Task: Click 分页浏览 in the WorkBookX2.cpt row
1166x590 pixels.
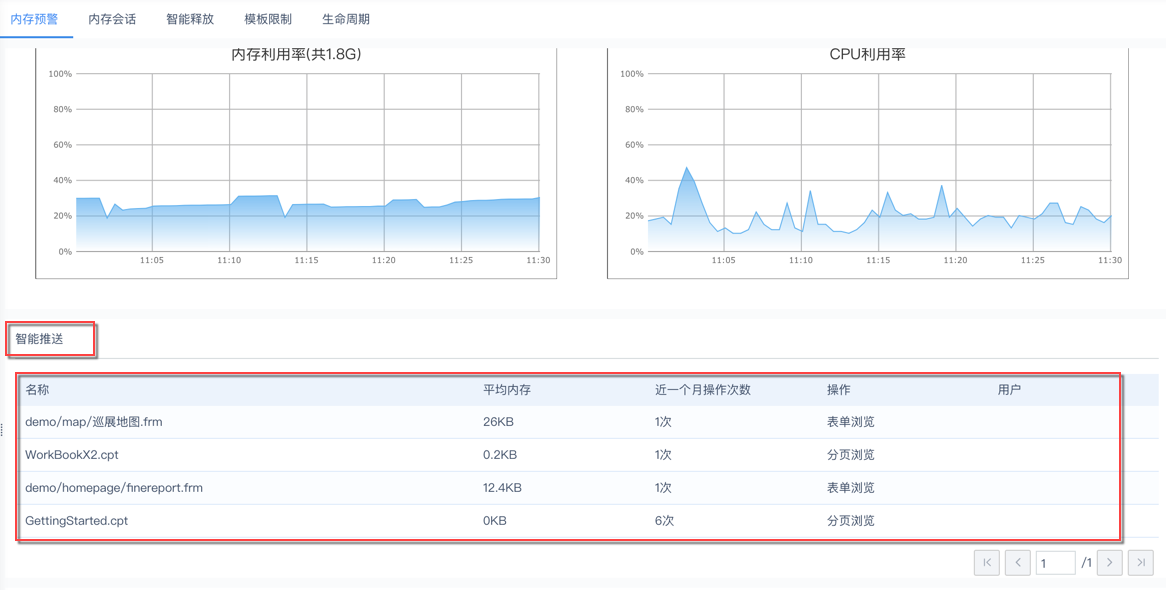Action: (x=851, y=455)
